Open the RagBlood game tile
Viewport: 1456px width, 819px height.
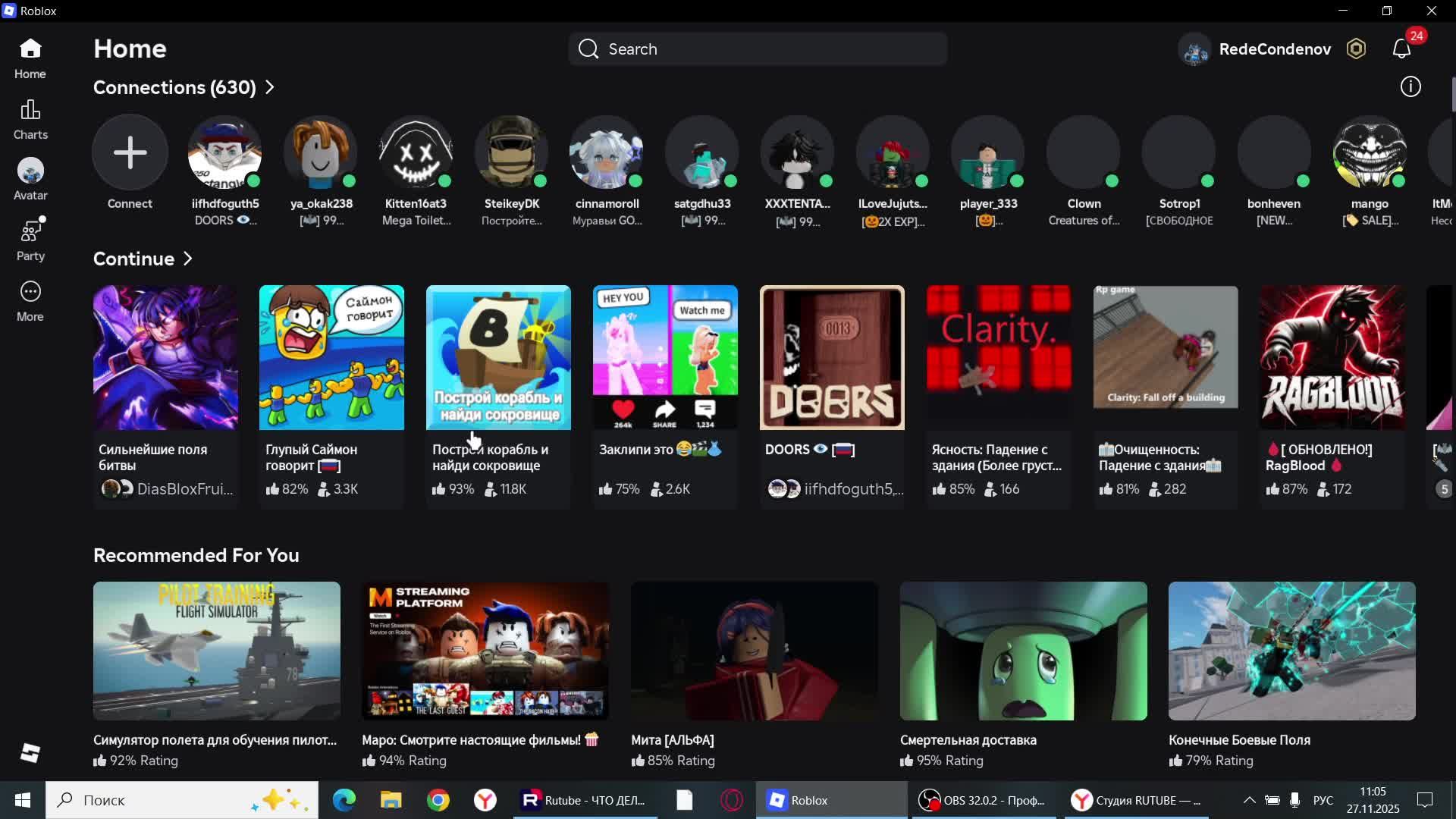pyautogui.click(x=1332, y=357)
